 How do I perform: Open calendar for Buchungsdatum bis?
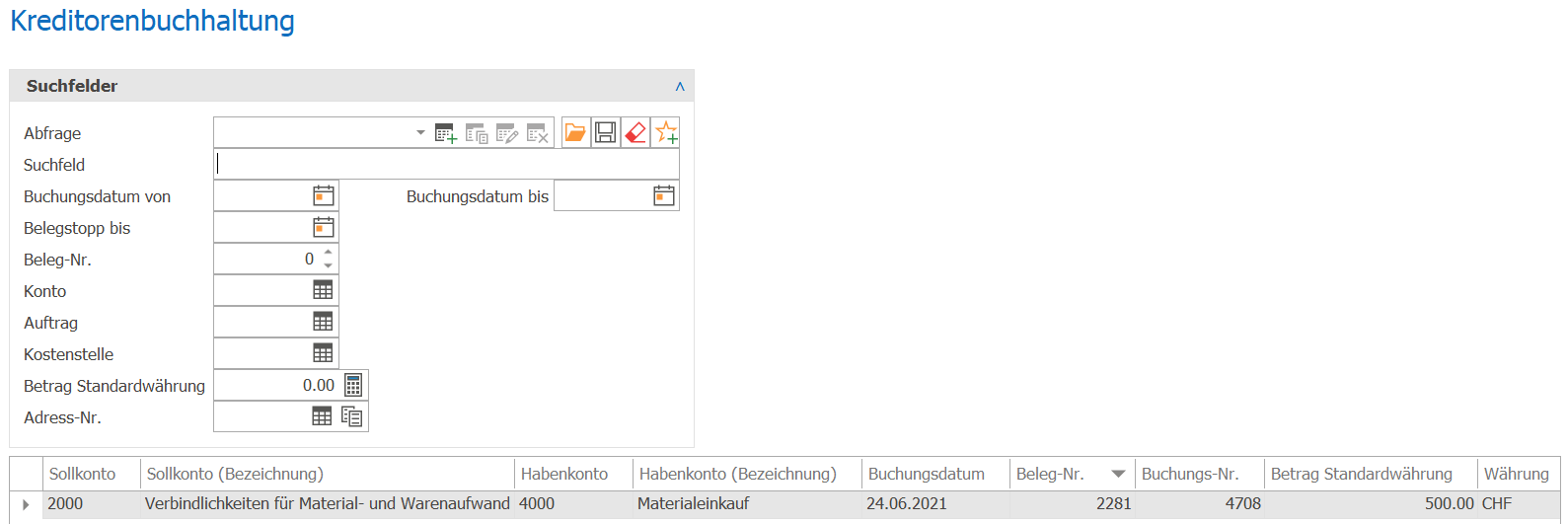pos(664,195)
